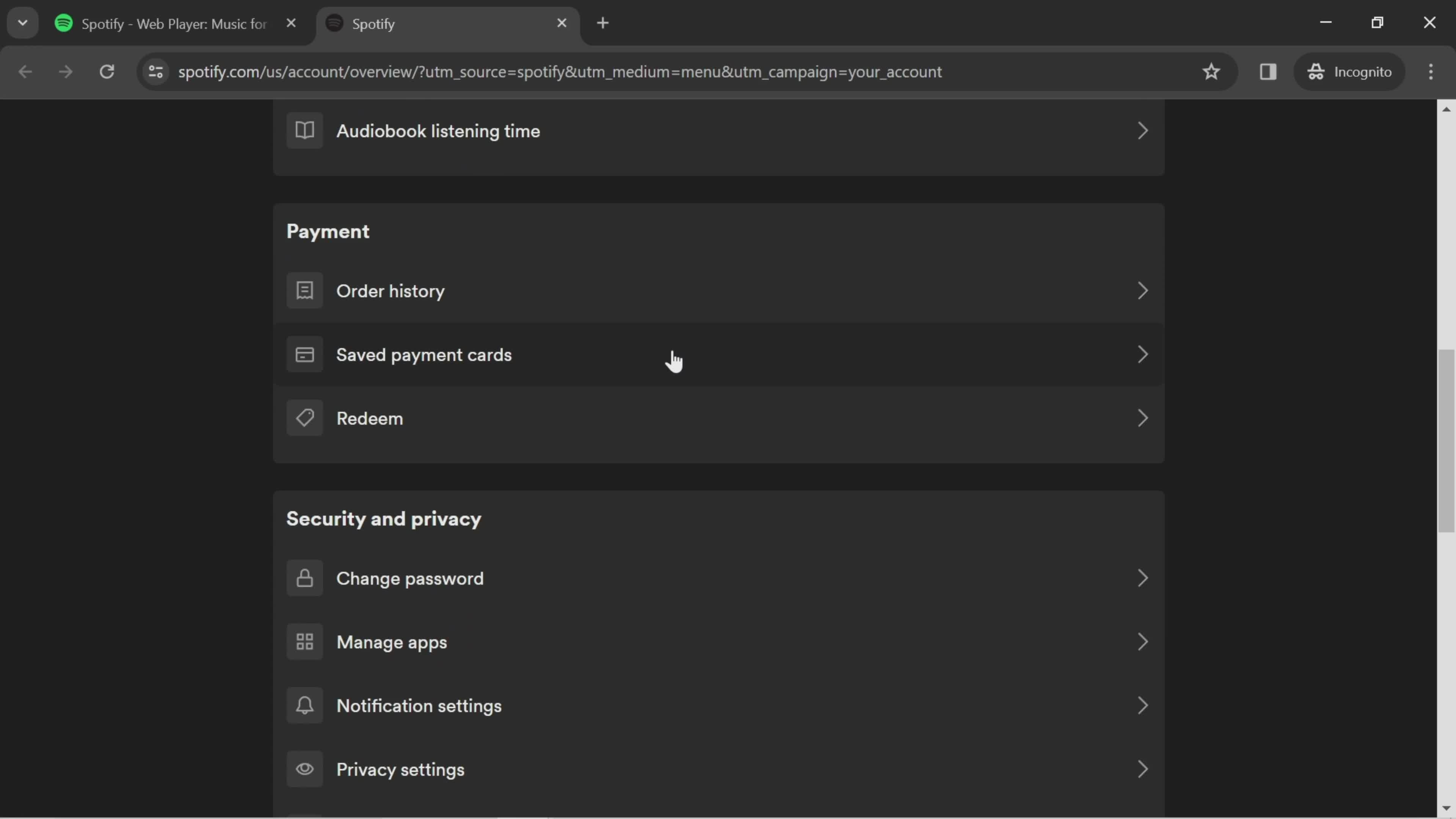Open Redeem
Viewport: 1456px width, 819px height.
click(x=719, y=418)
